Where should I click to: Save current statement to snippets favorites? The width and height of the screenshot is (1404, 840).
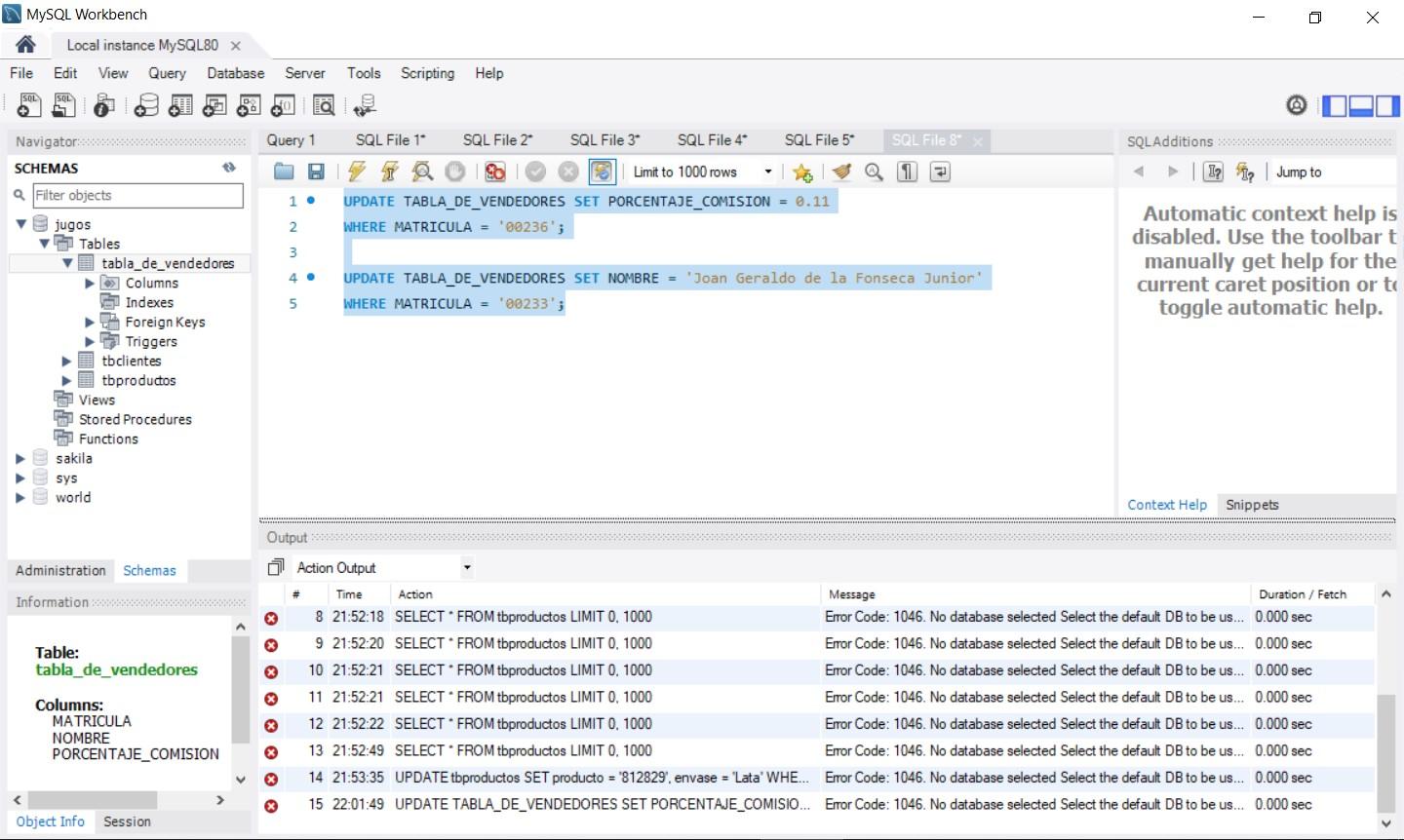click(802, 172)
